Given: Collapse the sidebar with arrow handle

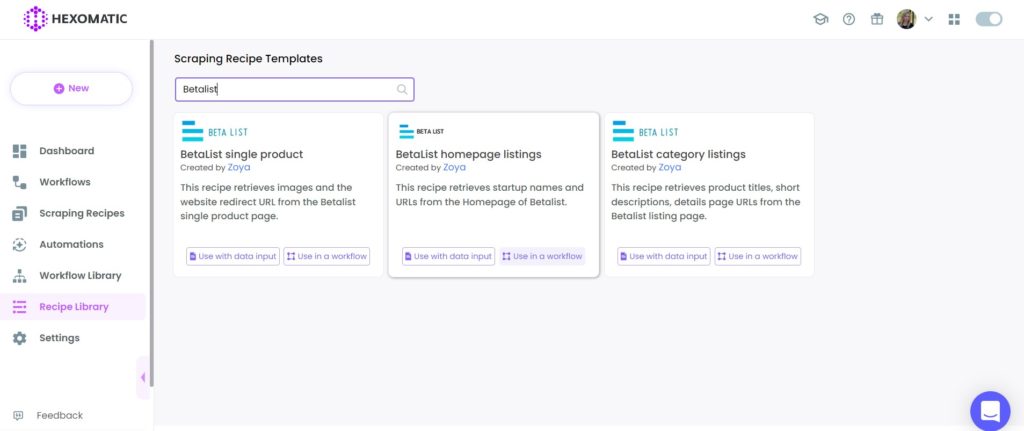Looking at the screenshot, I should point(142,377).
